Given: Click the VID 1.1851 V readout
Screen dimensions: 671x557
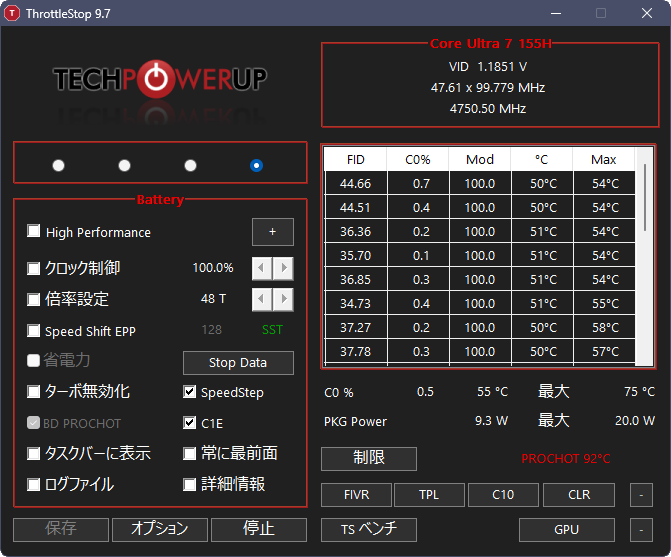Looking at the screenshot, I should 488,67.
